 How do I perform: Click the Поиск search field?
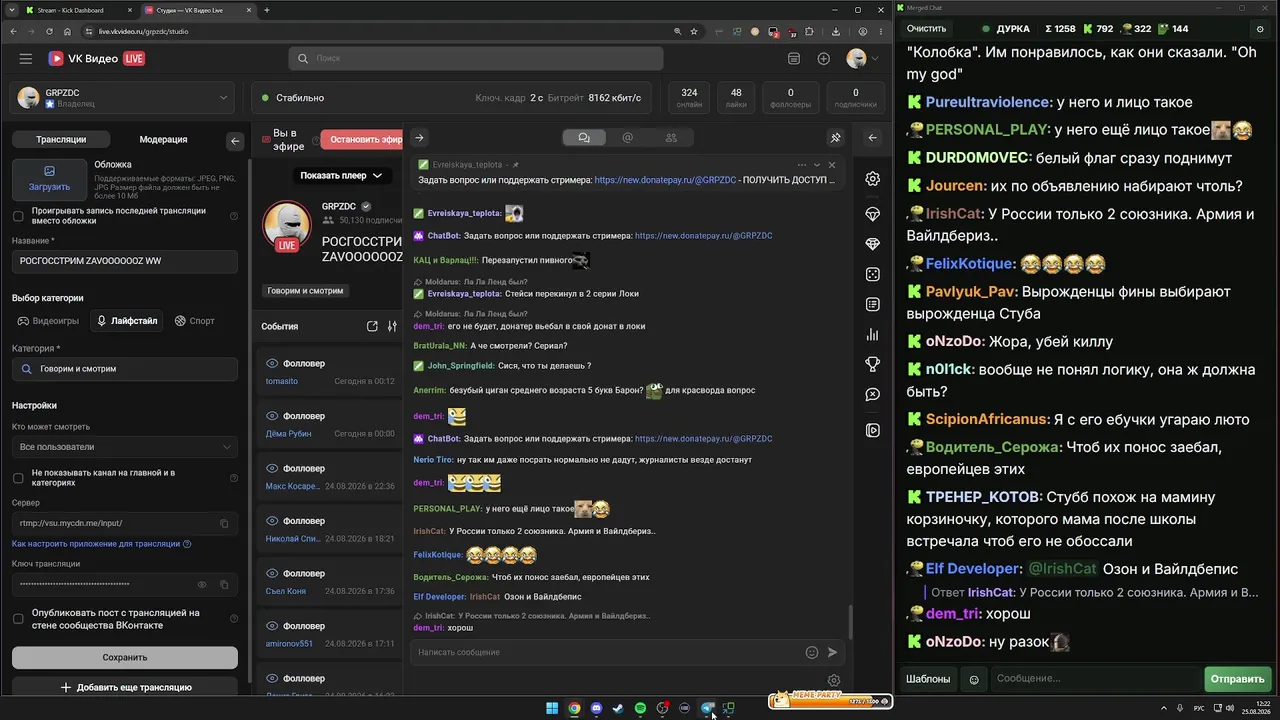tap(476, 59)
